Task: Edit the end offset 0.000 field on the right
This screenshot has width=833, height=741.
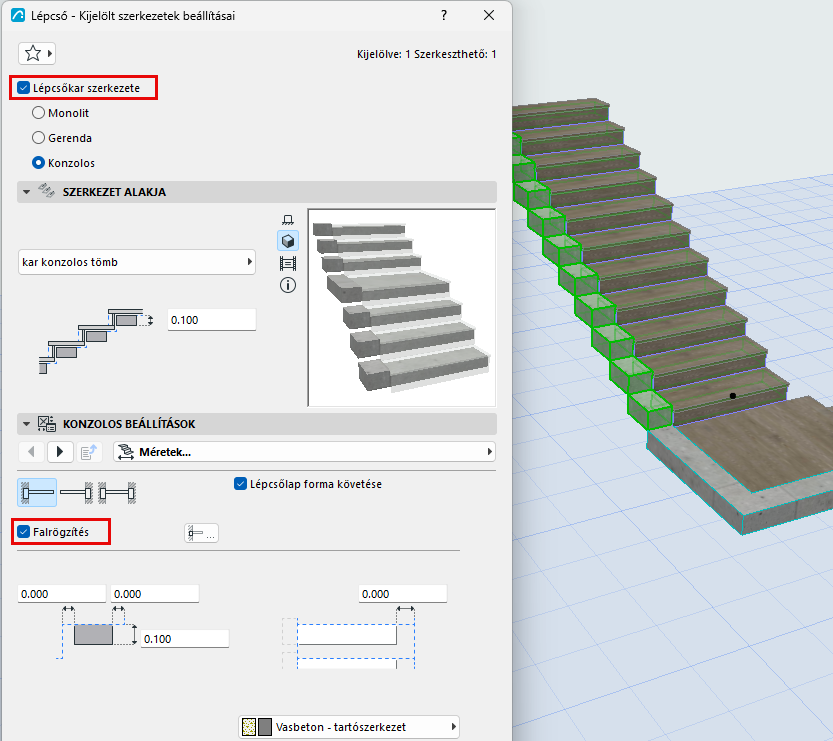Action: coord(403,594)
